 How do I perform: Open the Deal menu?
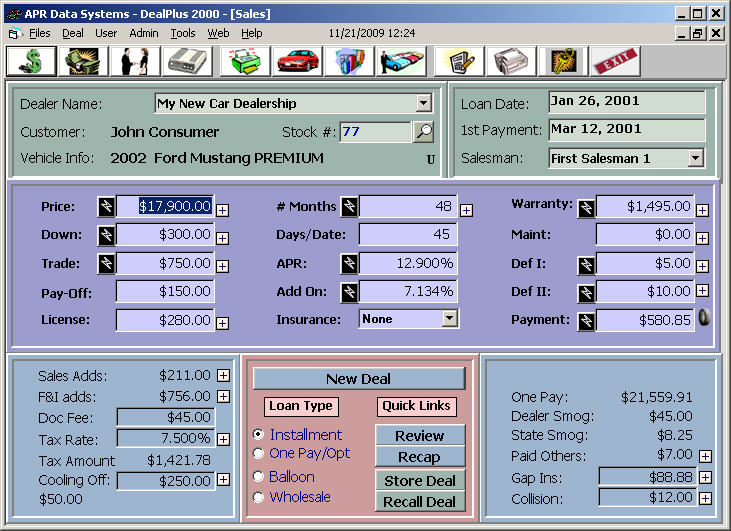73,33
